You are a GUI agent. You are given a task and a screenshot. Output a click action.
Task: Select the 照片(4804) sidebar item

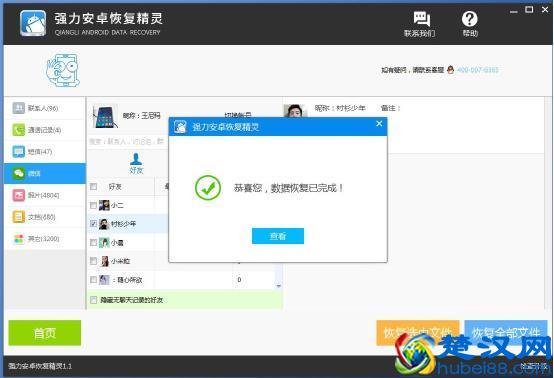click(45, 195)
